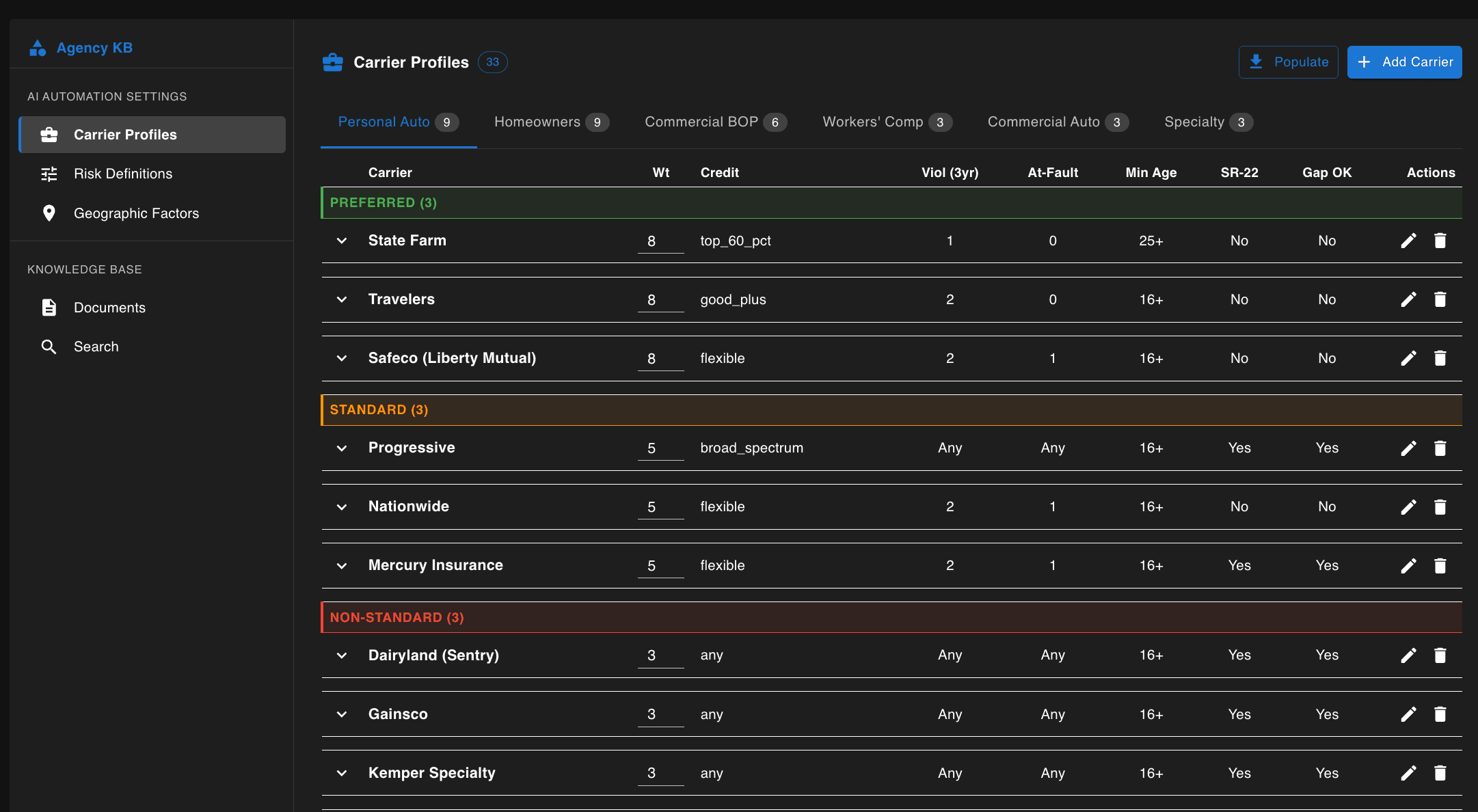The height and width of the screenshot is (812, 1478).
Task: Click the Gainsco weight field
Action: pos(660,714)
